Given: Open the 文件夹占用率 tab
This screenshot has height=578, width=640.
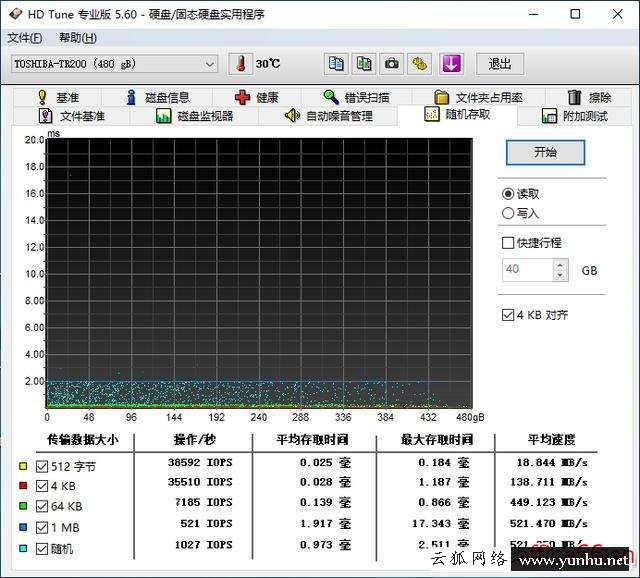Looking at the screenshot, I should tap(478, 98).
